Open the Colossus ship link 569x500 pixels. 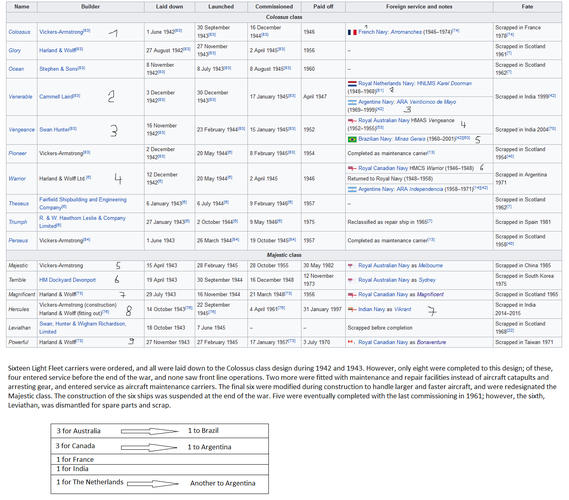click(19, 32)
